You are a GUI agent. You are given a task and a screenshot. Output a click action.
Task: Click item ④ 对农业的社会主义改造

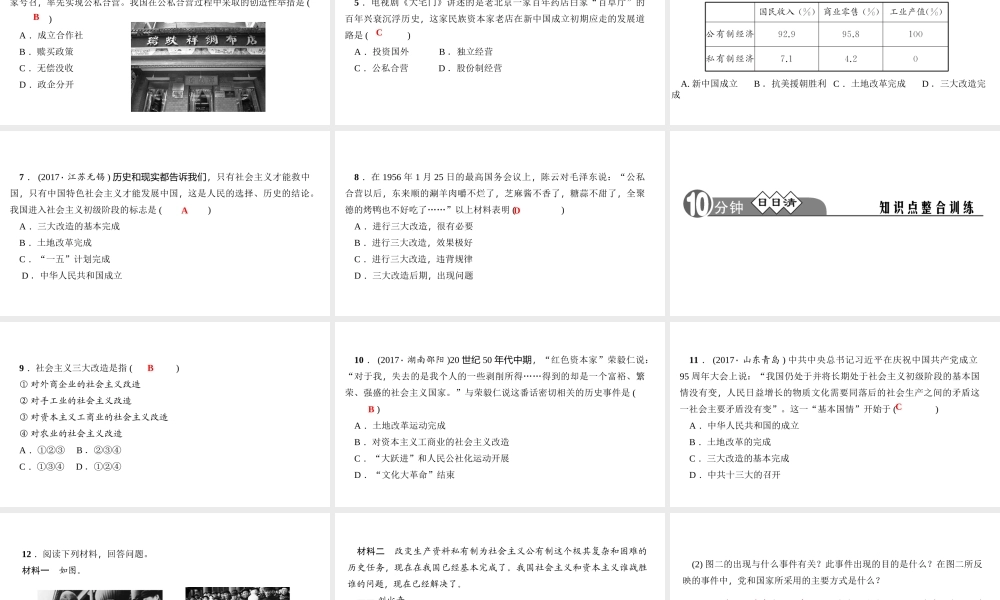point(71,434)
